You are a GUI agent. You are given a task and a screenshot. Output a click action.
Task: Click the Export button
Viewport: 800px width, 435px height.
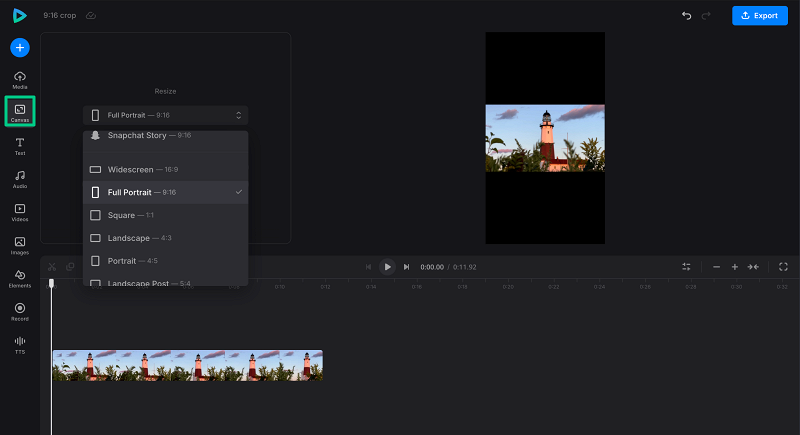[x=760, y=15]
